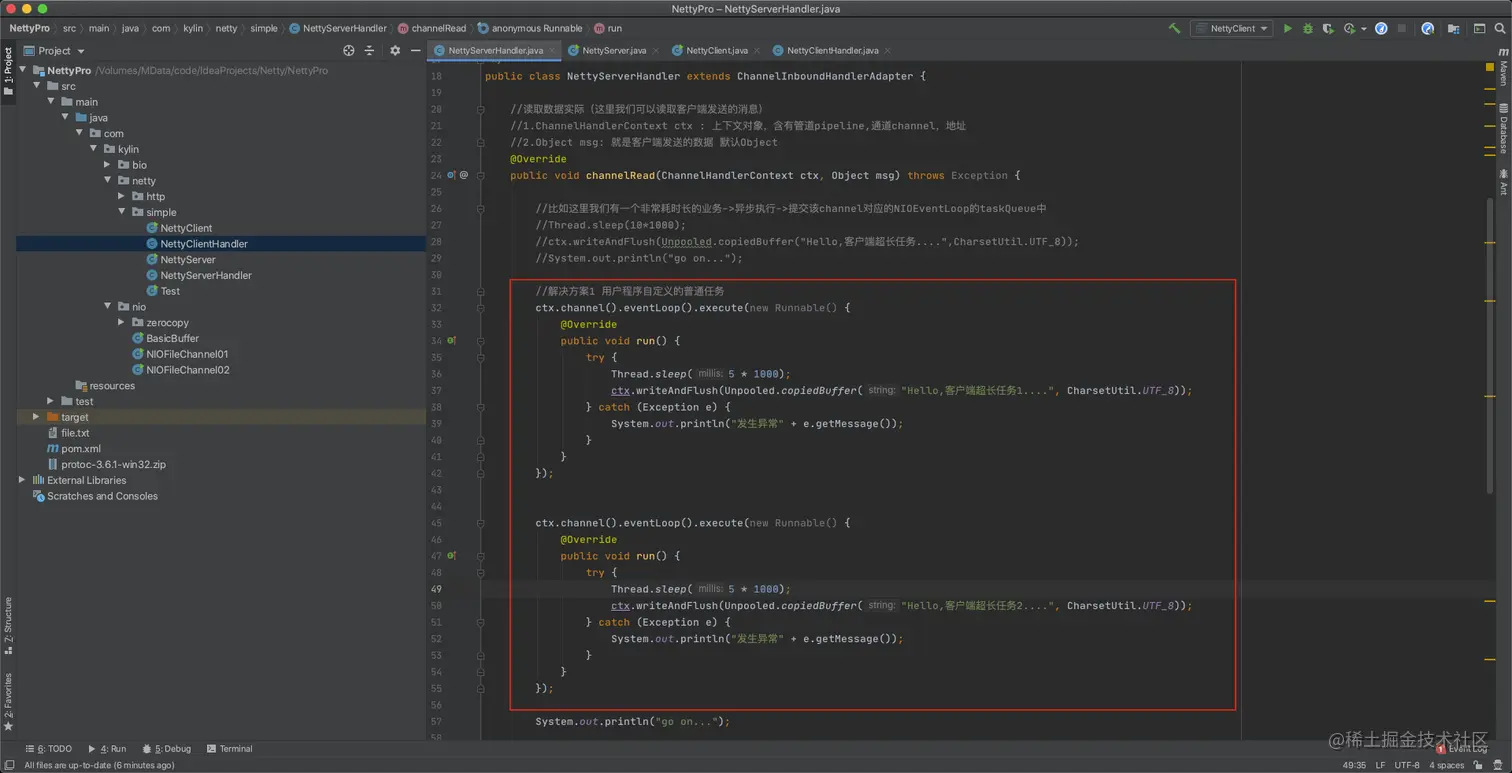1512x773 pixels.
Task: Click the Build Project hammer icon
Action: 1174,29
